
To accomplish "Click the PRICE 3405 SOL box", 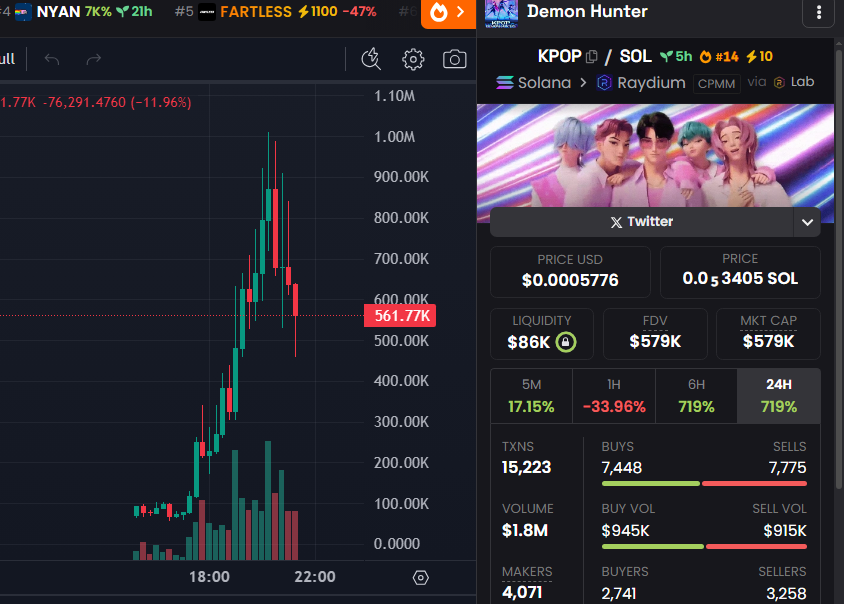I will pos(740,272).
